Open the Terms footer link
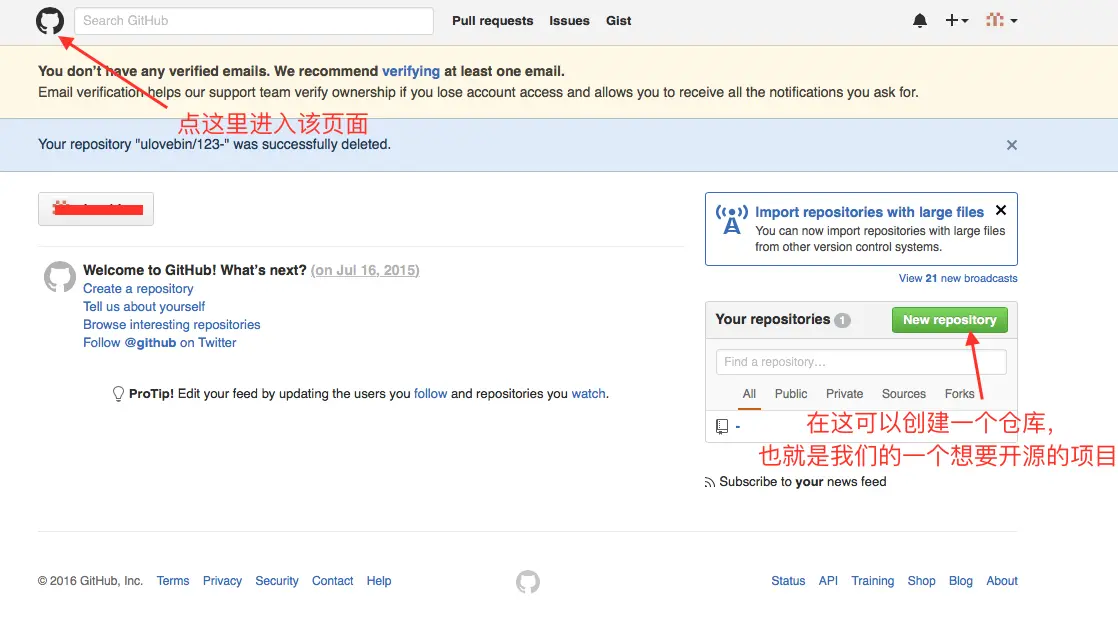1118x623 pixels. pyautogui.click(x=173, y=581)
